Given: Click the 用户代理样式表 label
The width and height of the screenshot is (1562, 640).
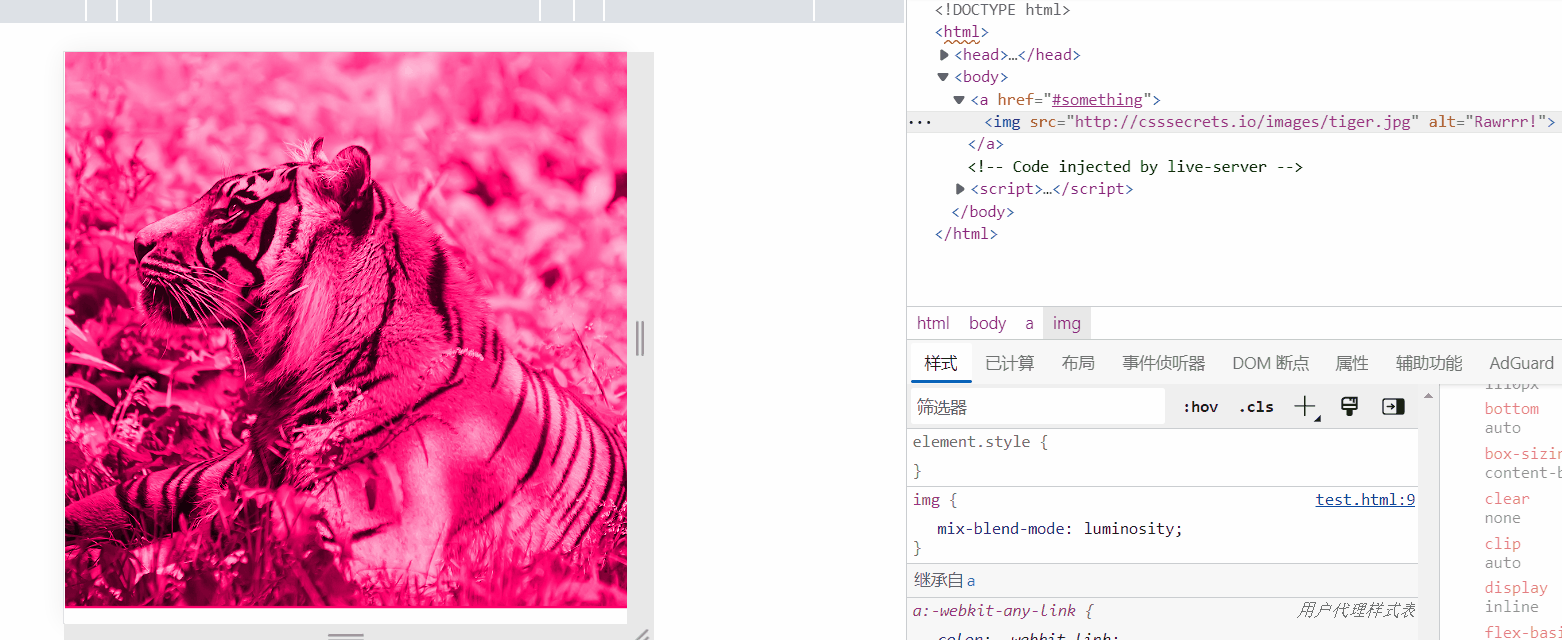Looking at the screenshot, I should point(1356,610).
